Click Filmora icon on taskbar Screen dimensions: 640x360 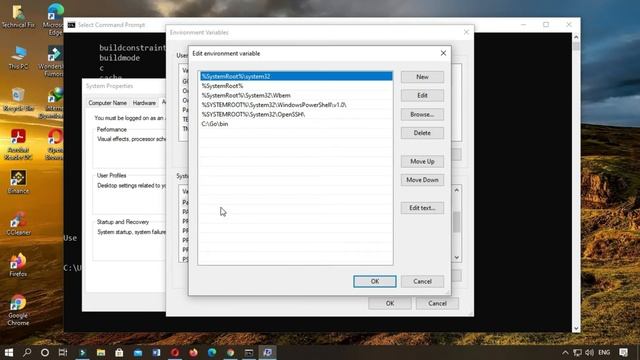[82, 352]
